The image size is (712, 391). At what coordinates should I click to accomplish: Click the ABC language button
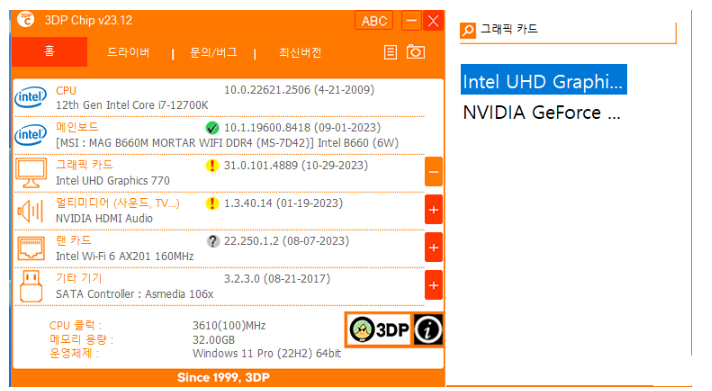coord(374,21)
